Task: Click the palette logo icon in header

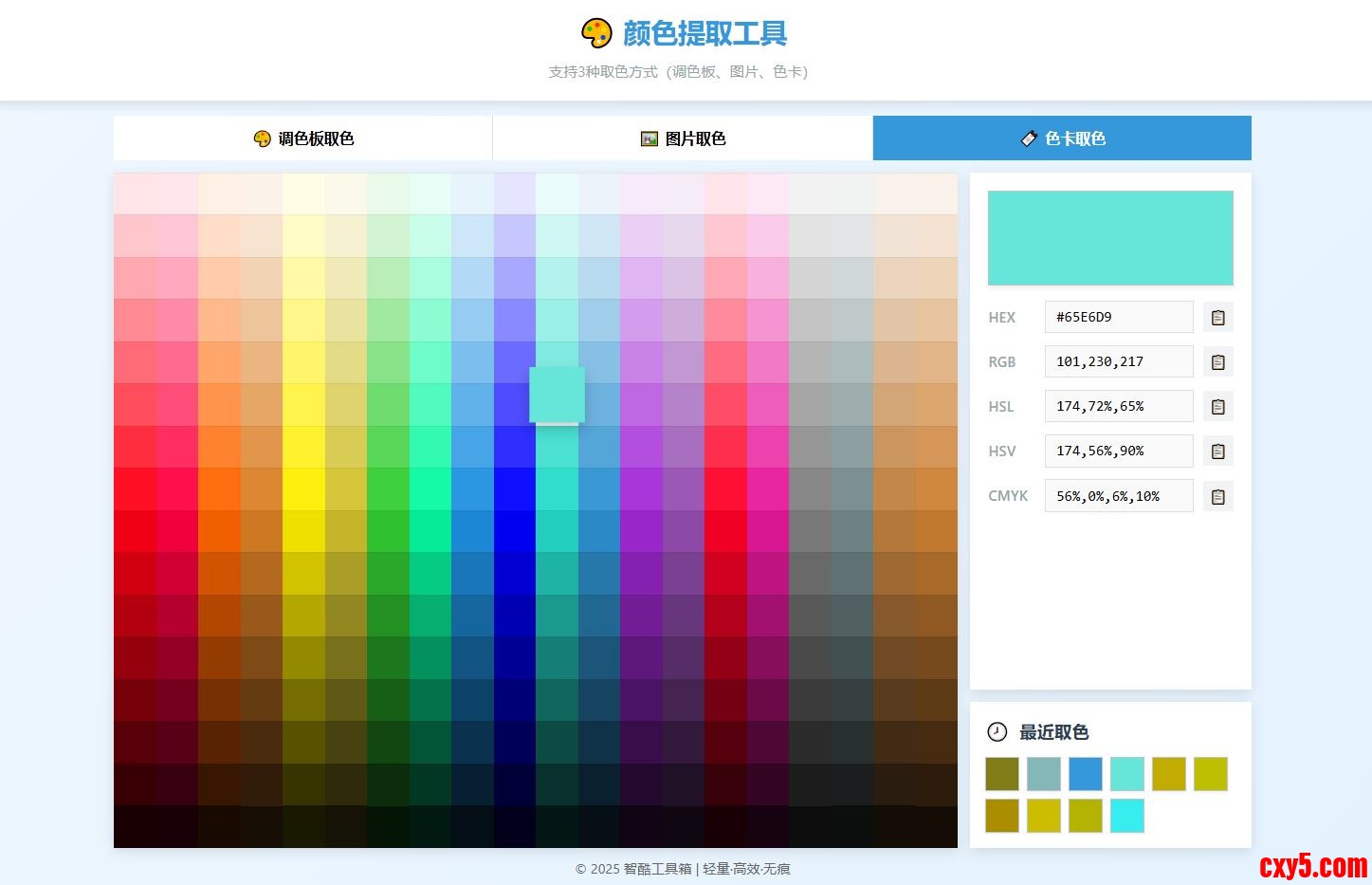Action: click(596, 33)
